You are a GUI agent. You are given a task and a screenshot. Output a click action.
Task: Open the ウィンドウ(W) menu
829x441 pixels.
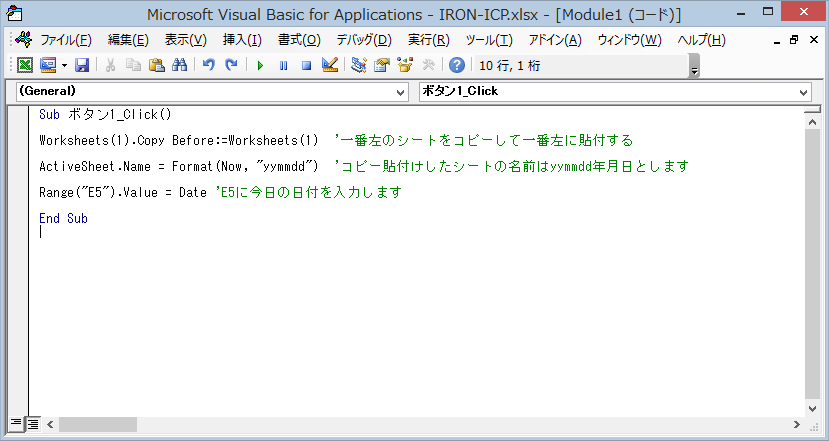[x=630, y=40]
